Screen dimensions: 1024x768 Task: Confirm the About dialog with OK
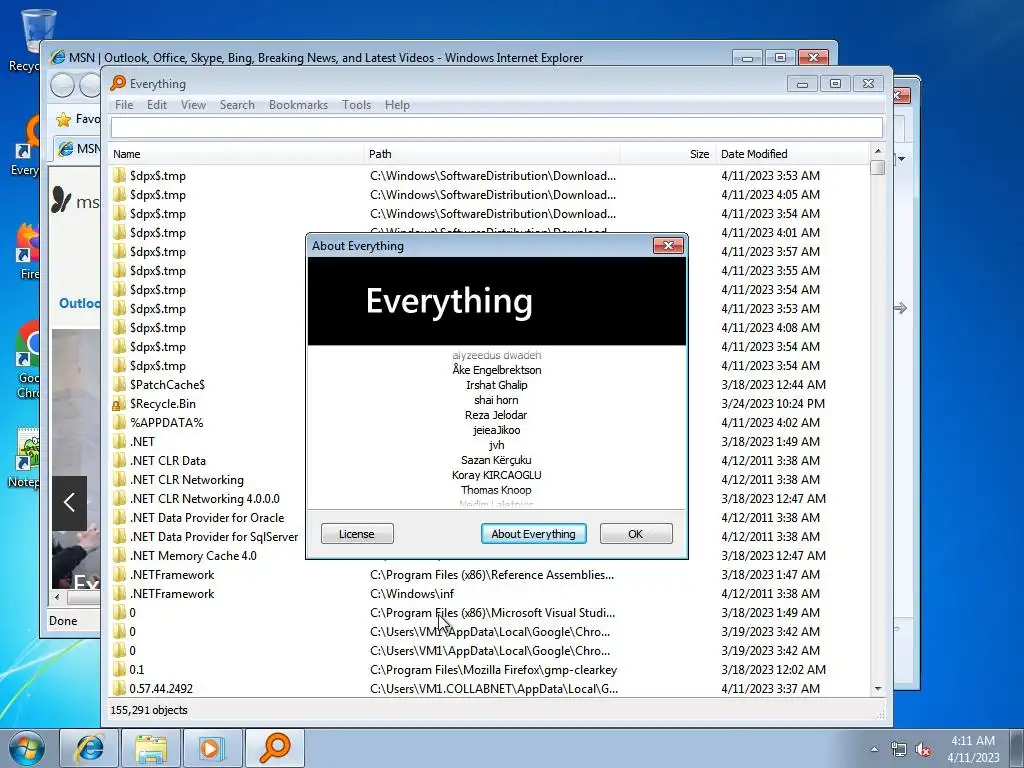point(635,534)
